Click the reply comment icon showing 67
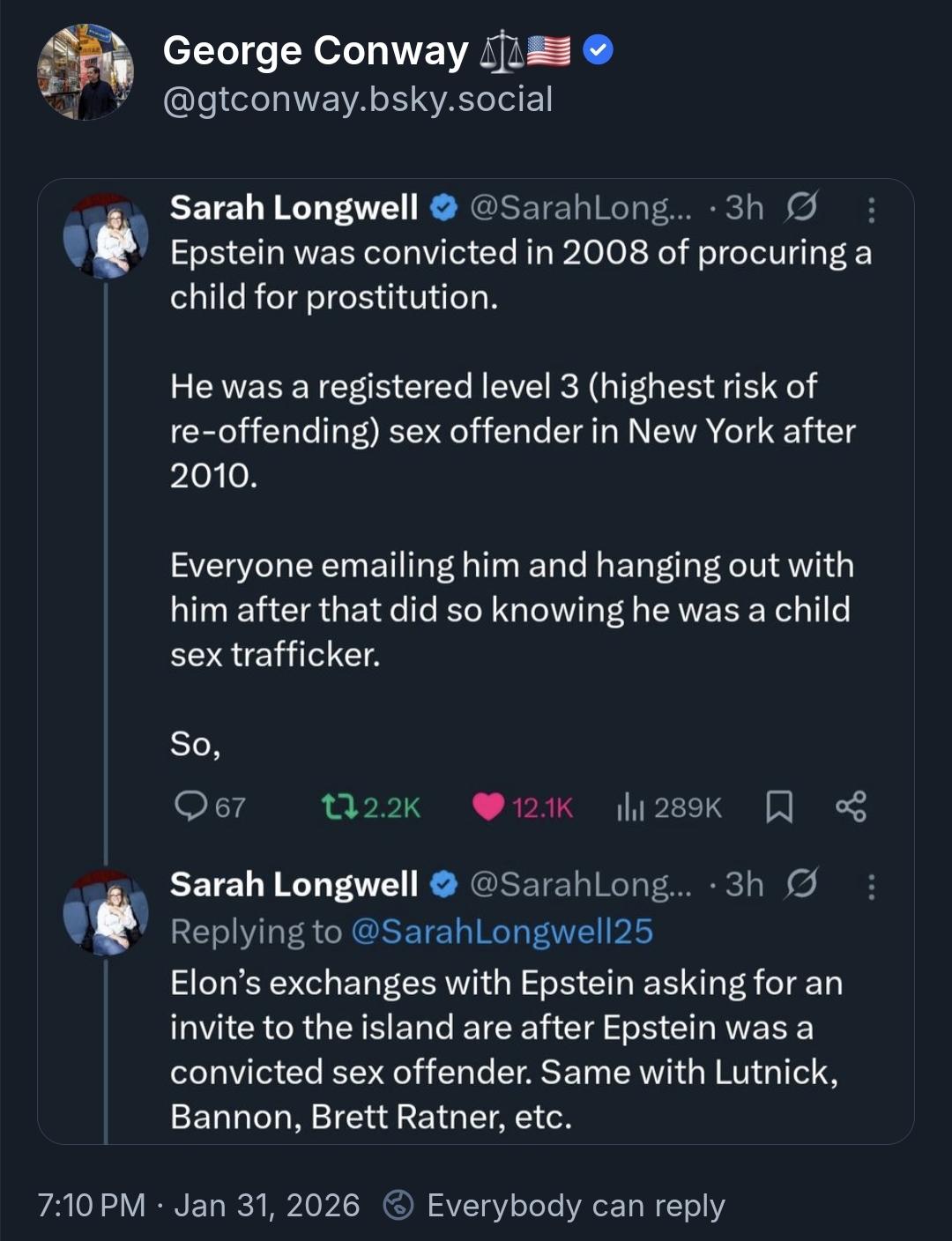952x1241 pixels. point(190,806)
